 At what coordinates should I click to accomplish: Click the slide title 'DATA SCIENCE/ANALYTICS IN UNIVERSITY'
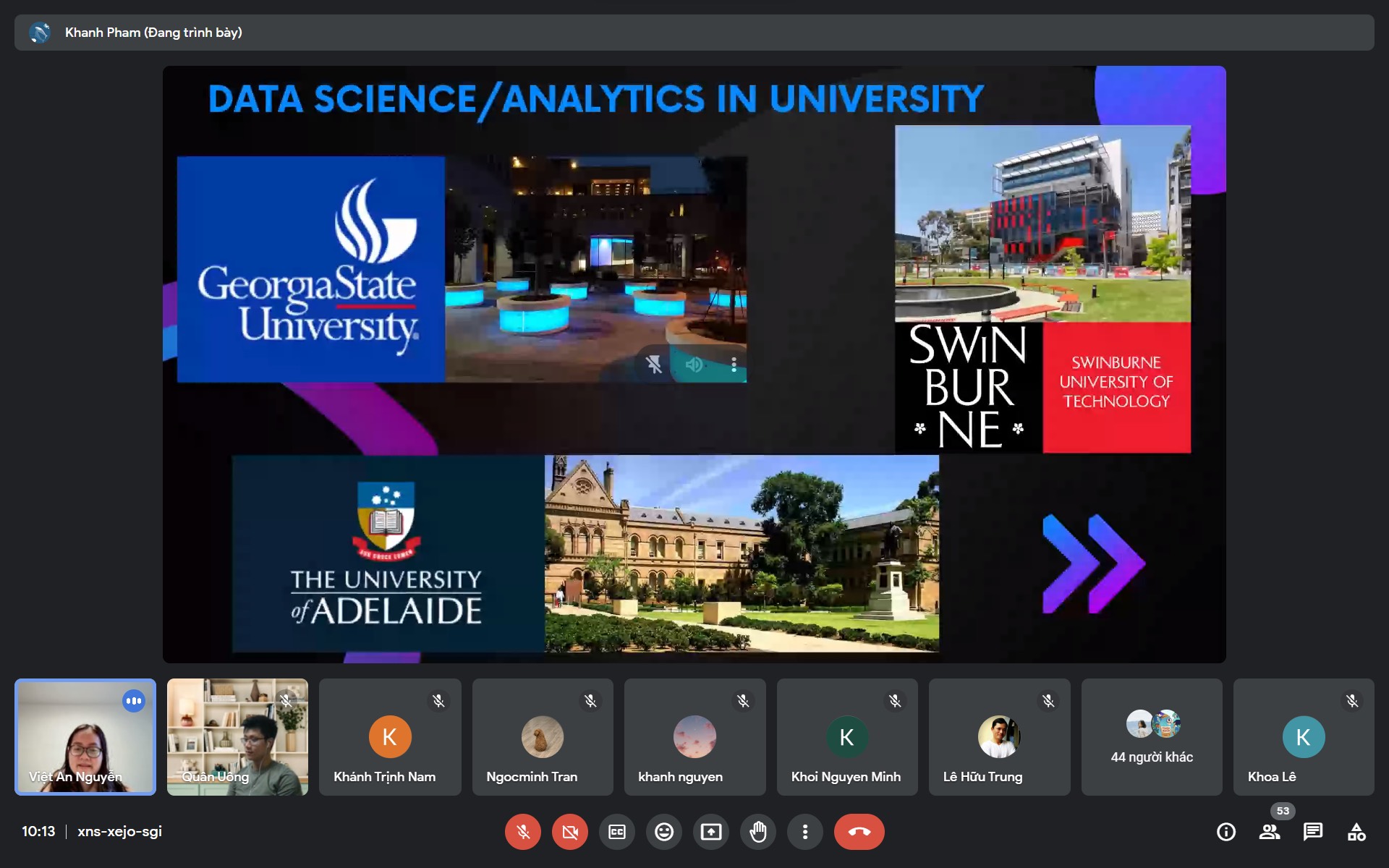tap(595, 99)
